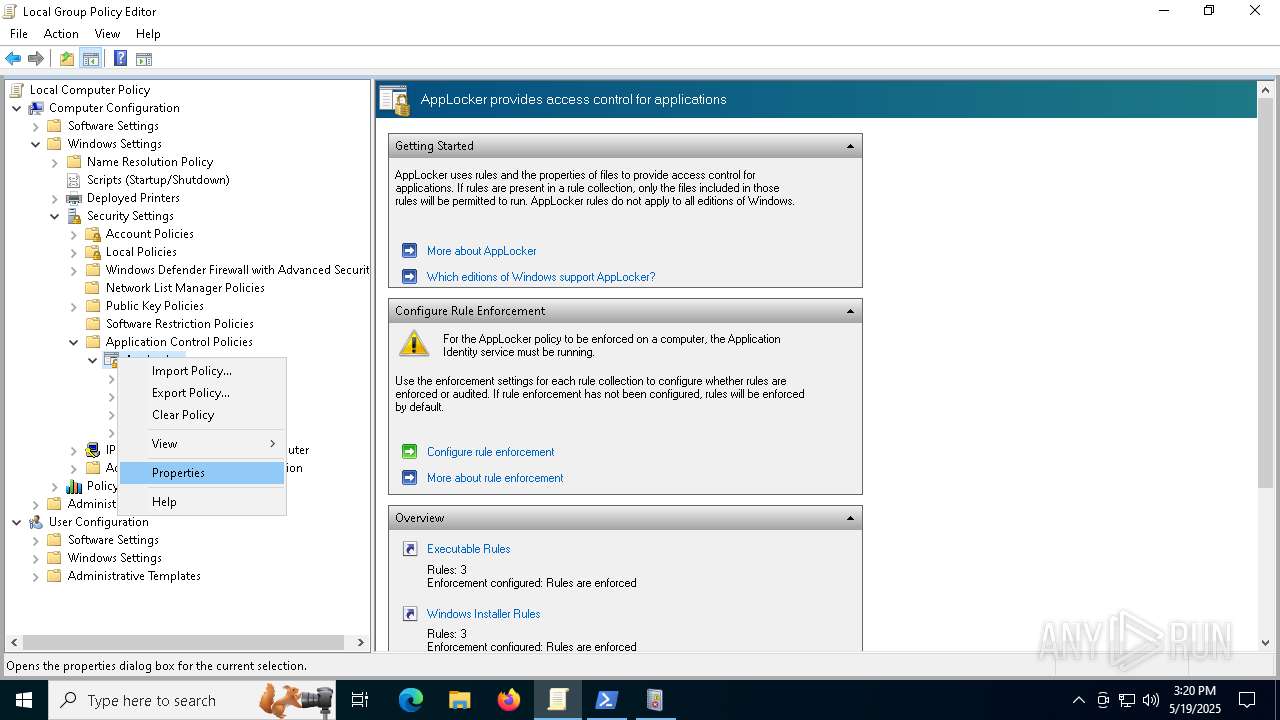Screen dimensions: 1280x720
Task: Open Microsoft Edge from taskbar
Action: click(x=411, y=700)
